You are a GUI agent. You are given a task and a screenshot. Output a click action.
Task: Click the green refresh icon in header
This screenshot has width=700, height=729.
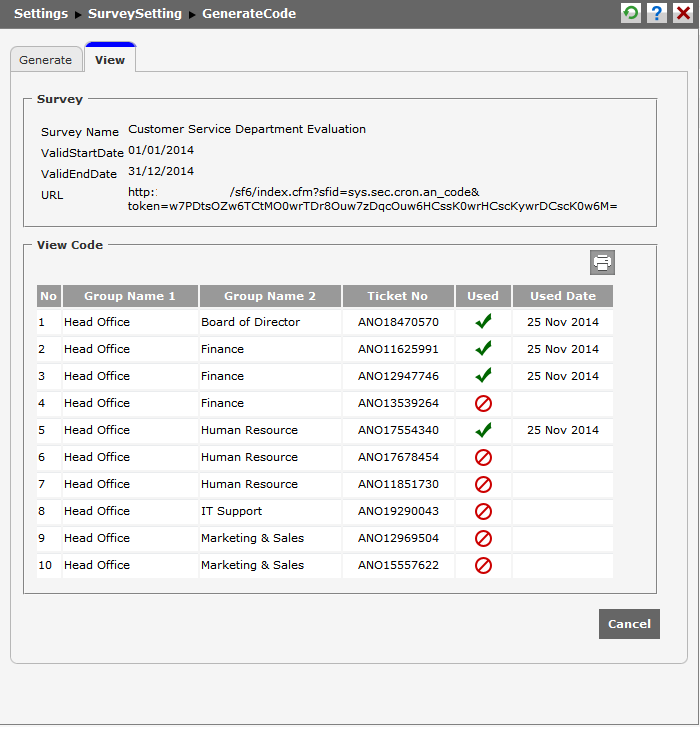pyautogui.click(x=631, y=14)
